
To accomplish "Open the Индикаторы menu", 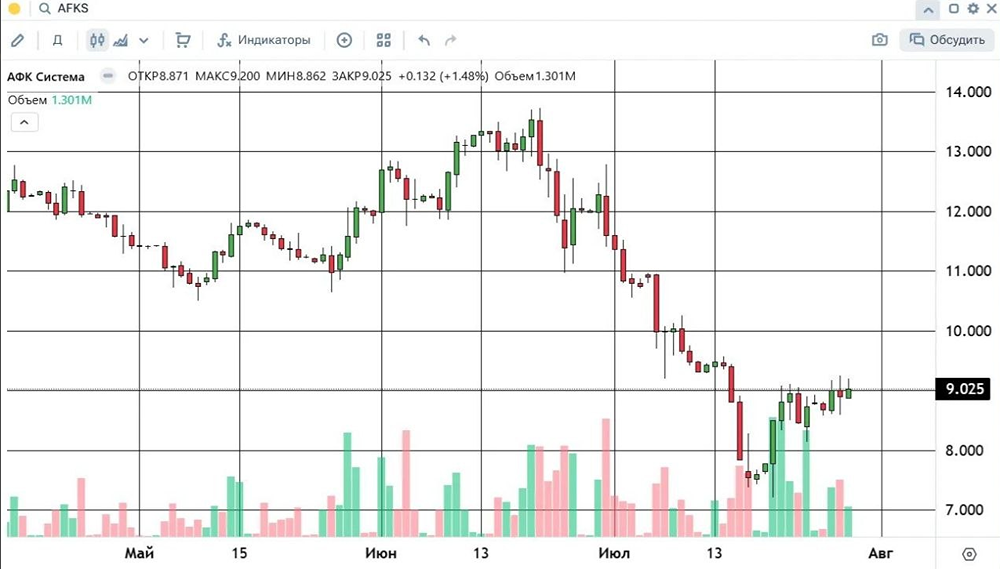I will pyautogui.click(x=264, y=40).
